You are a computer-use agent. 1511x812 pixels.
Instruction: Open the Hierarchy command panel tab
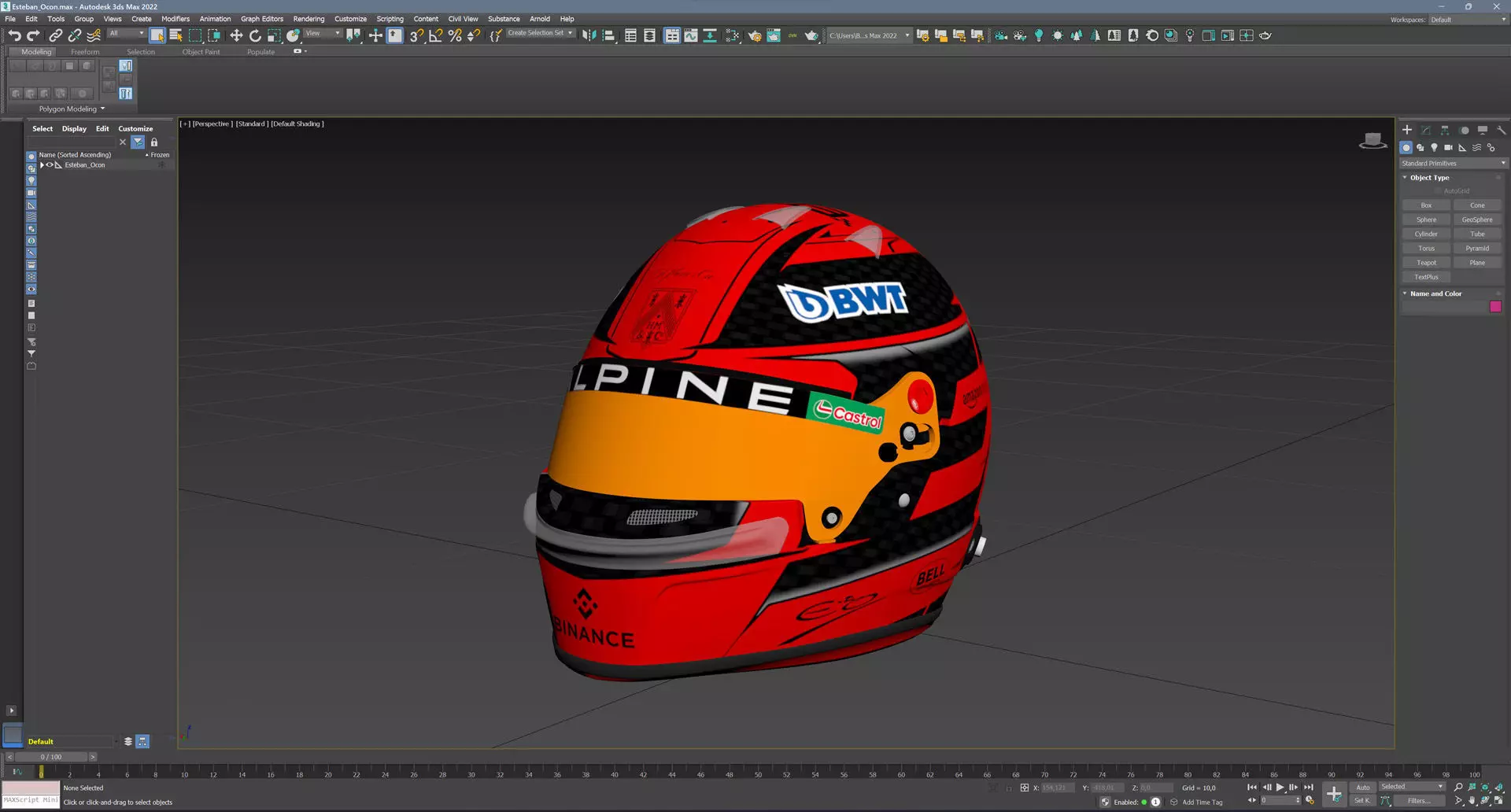(x=1445, y=130)
